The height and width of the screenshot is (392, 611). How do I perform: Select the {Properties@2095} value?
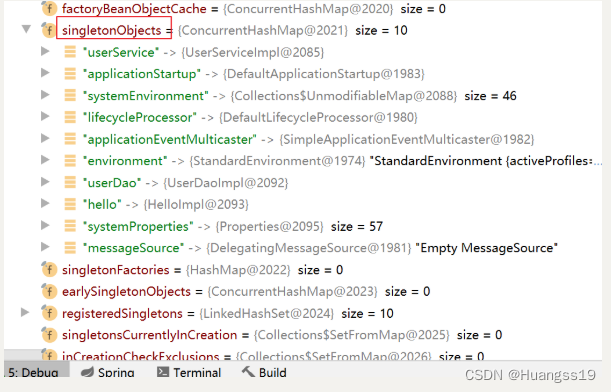point(270,226)
